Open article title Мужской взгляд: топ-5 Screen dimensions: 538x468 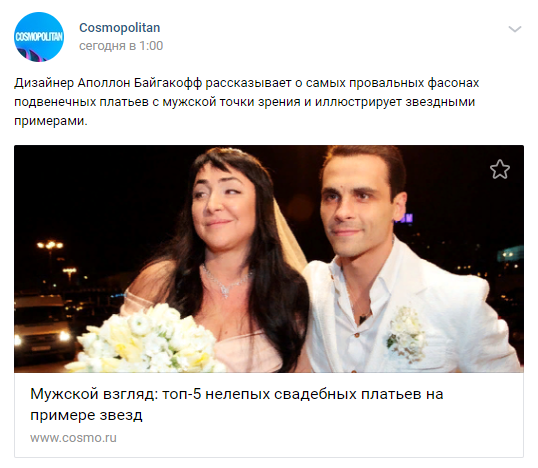click(x=237, y=404)
